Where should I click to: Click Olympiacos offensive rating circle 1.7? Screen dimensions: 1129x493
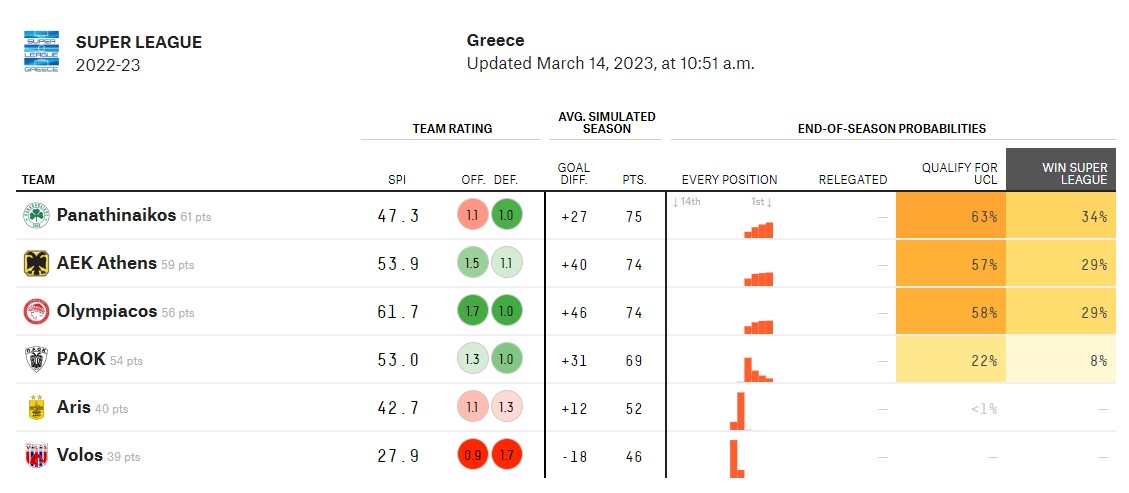[x=471, y=312]
